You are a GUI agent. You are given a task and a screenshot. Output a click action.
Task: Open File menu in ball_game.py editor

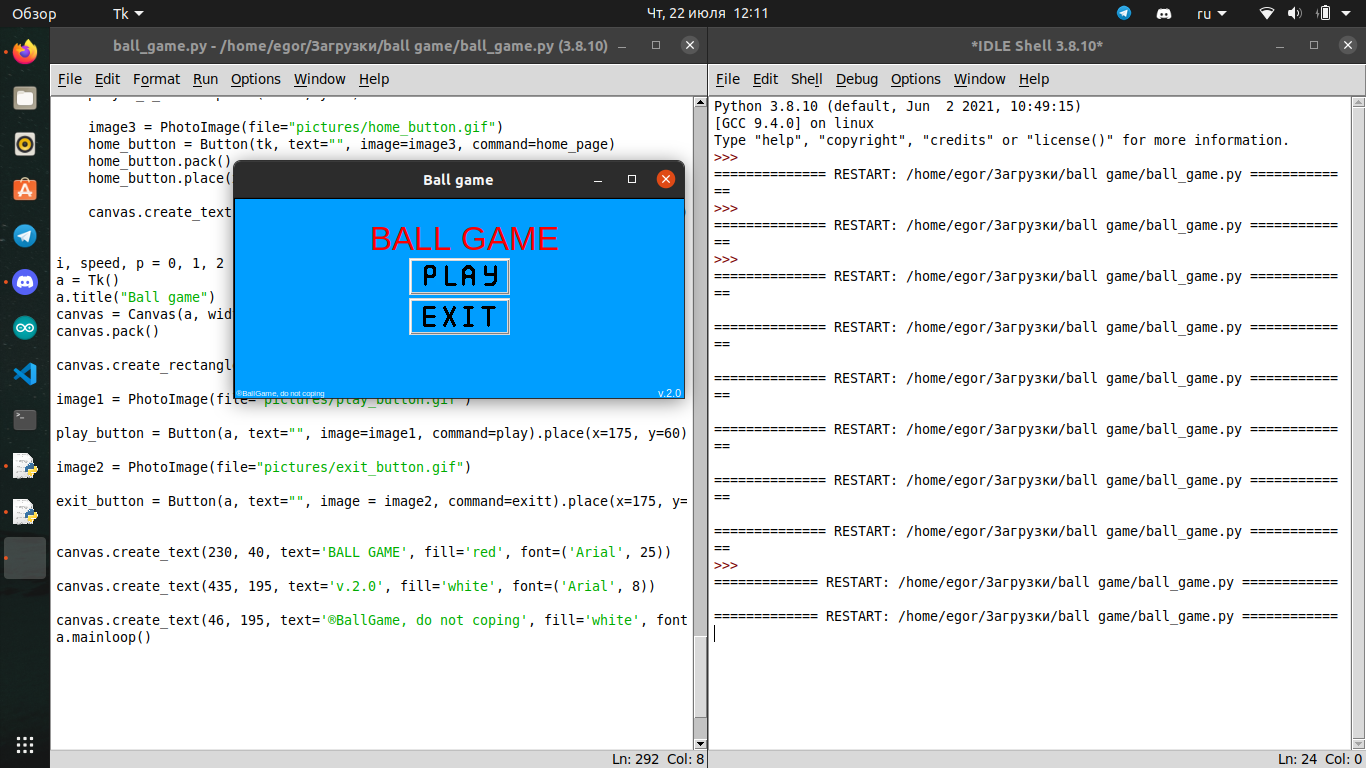(x=70, y=79)
